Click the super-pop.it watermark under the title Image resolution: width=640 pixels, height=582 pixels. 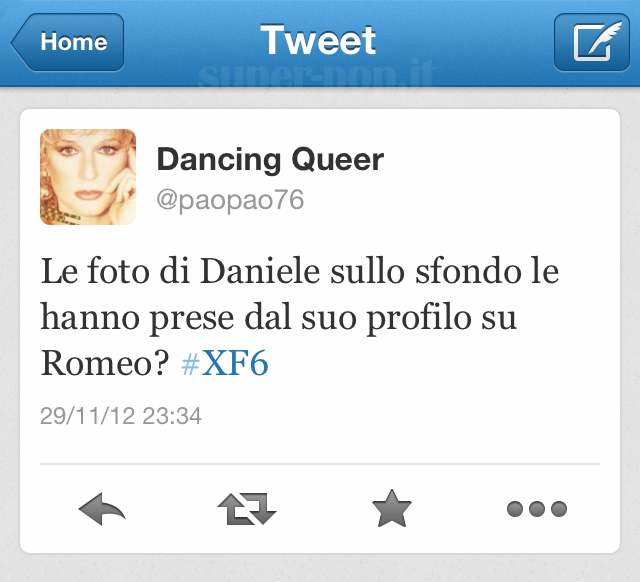pyautogui.click(x=316, y=75)
